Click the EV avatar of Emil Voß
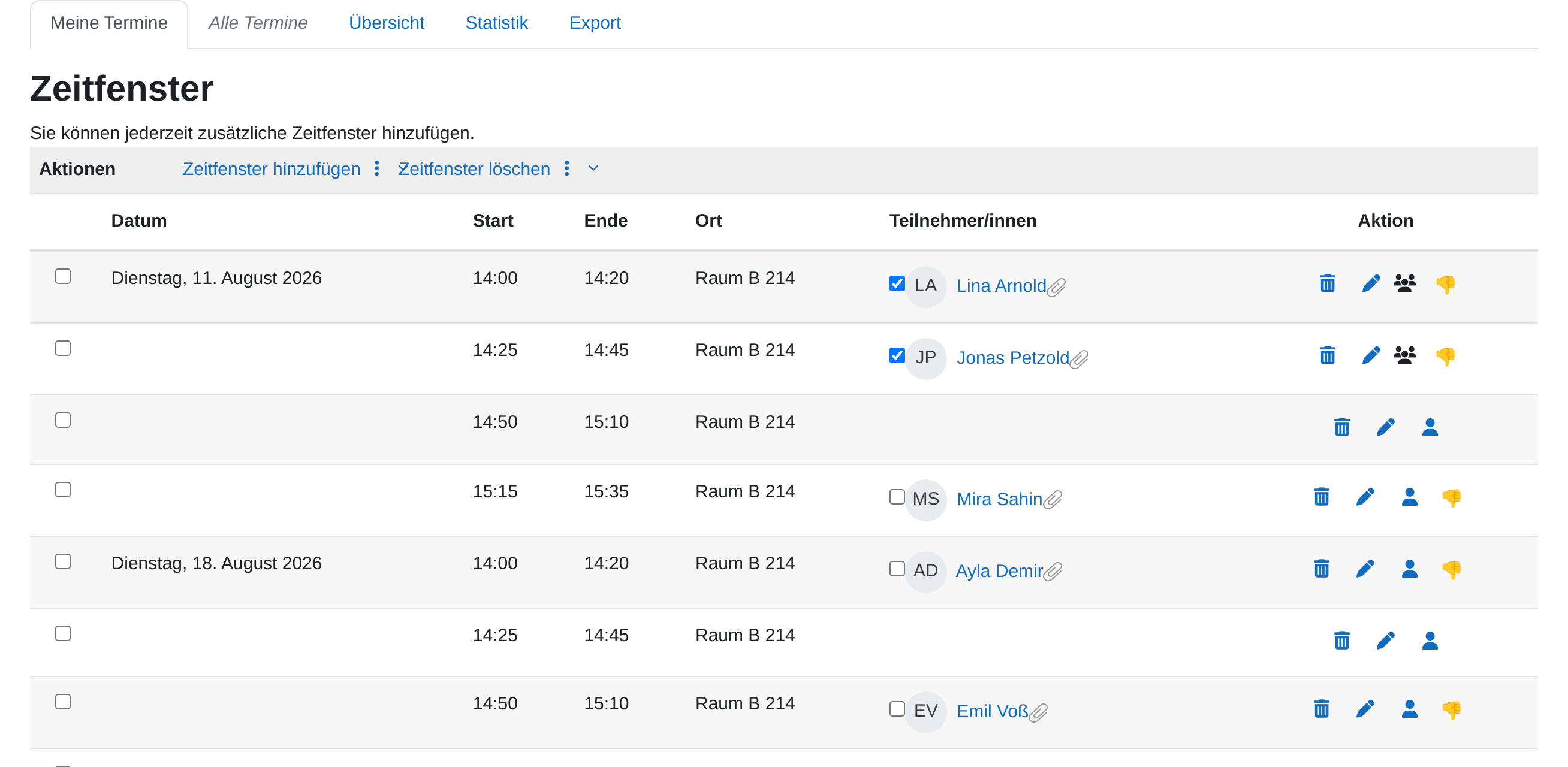Image resolution: width=1568 pixels, height=767 pixels. point(926,711)
